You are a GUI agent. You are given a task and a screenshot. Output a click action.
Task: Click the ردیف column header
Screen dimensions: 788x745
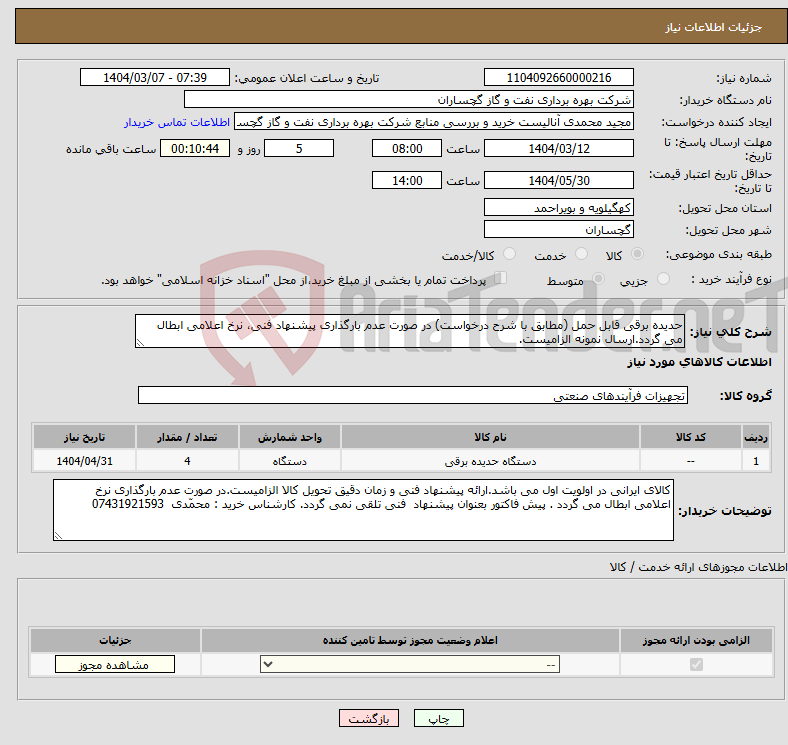point(756,437)
